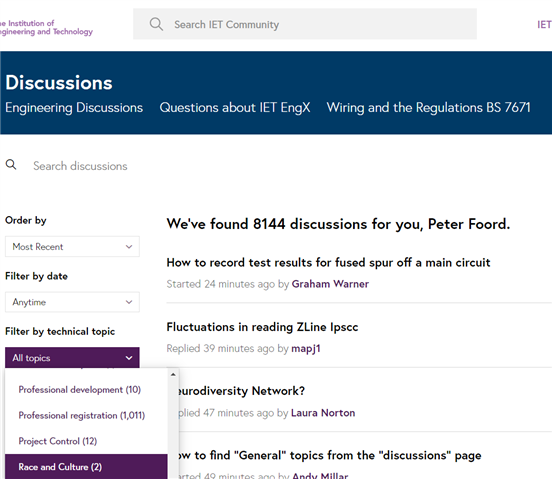The image size is (552, 479).
Task: Open Wiring and the Regulations BS 7671 tab
Action: pos(428,108)
